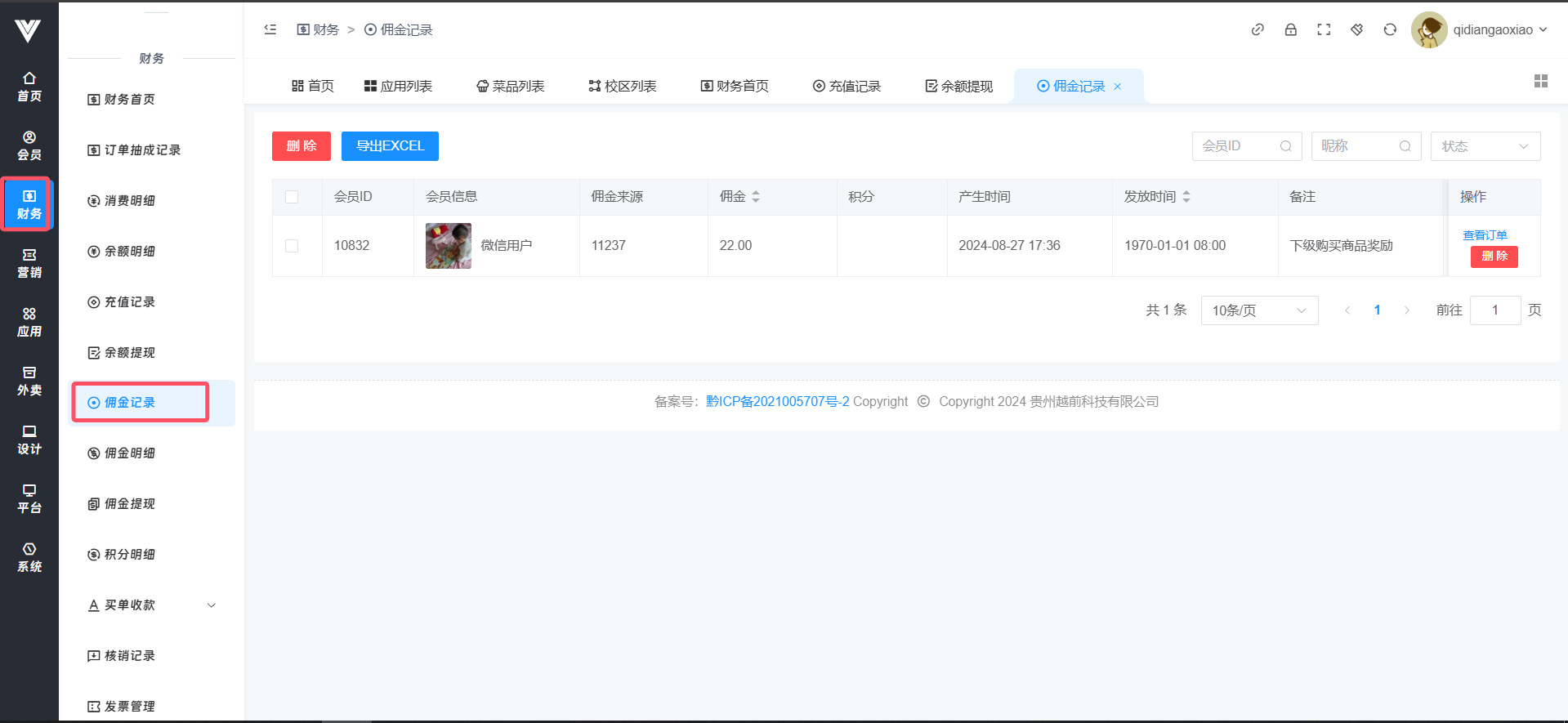This screenshot has height=723, width=1568.
Task: Click the 会员ID search field
Action: point(1238,146)
